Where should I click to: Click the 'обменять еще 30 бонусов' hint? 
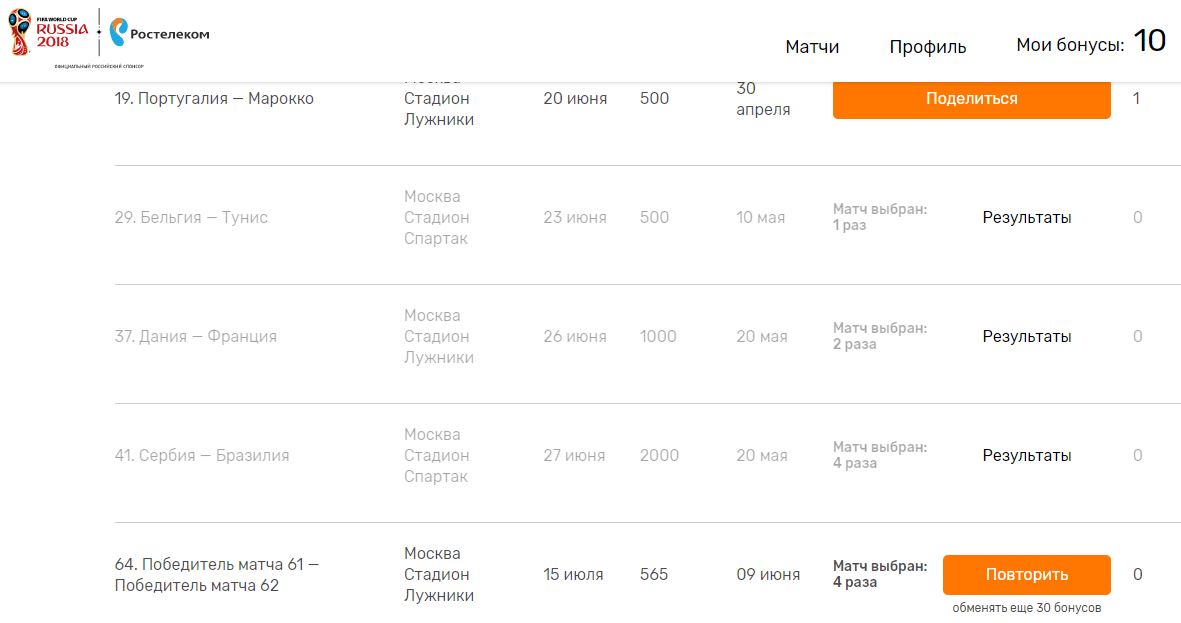tap(1027, 608)
